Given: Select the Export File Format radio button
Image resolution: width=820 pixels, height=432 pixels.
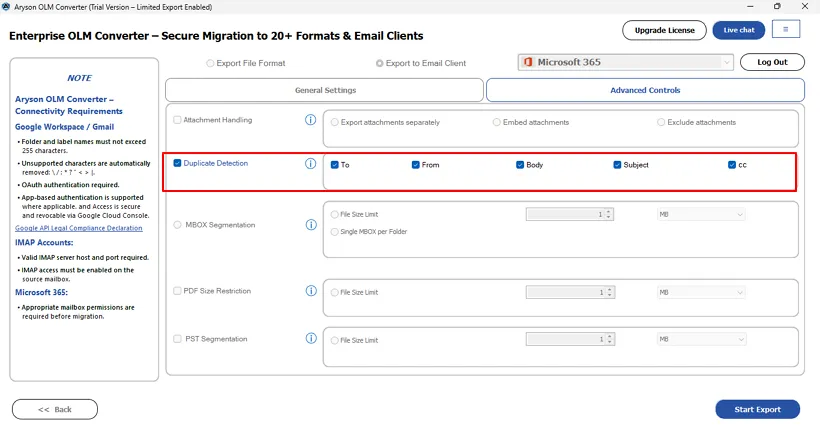Looking at the screenshot, I should pos(210,63).
